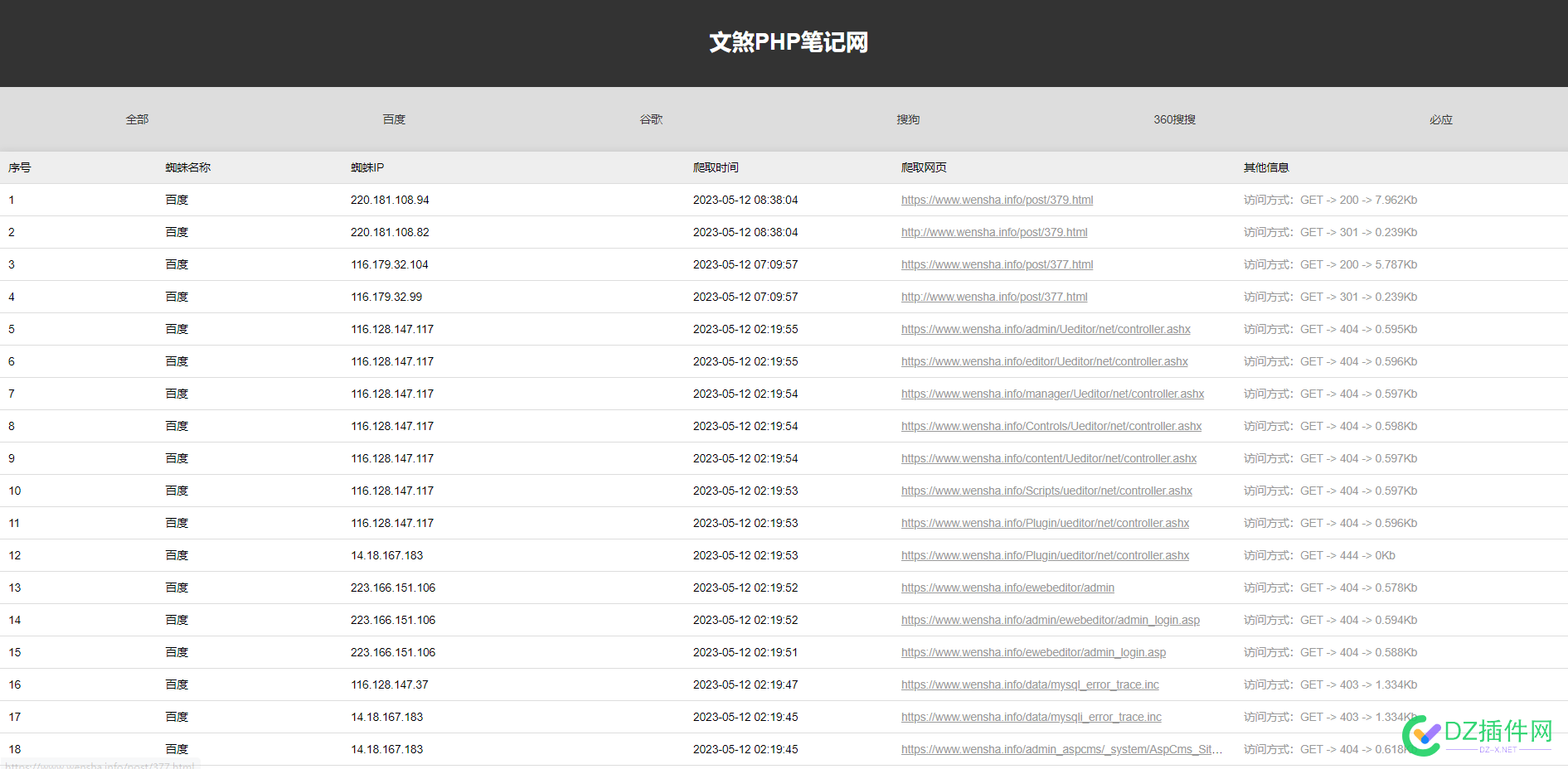
Task: Click 百度 spider name in row 1
Action: [x=177, y=200]
